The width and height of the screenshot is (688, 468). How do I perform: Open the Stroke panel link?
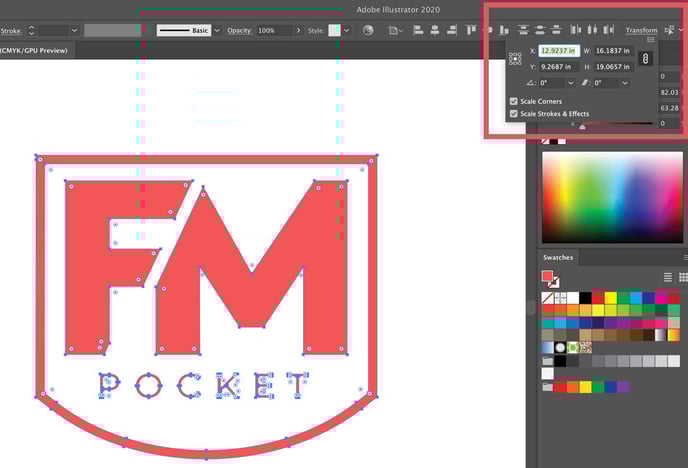pyautogui.click(x=11, y=31)
